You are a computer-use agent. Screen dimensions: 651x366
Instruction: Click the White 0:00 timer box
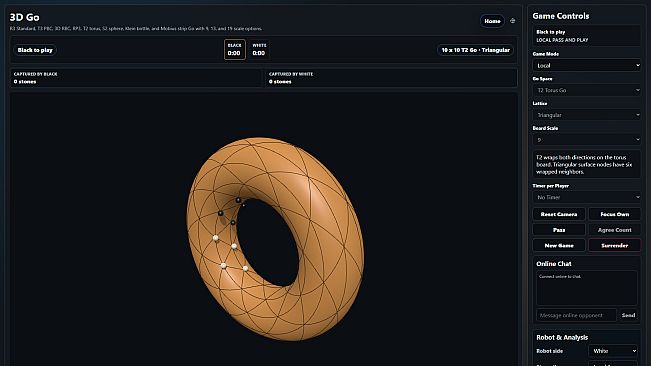click(x=259, y=49)
